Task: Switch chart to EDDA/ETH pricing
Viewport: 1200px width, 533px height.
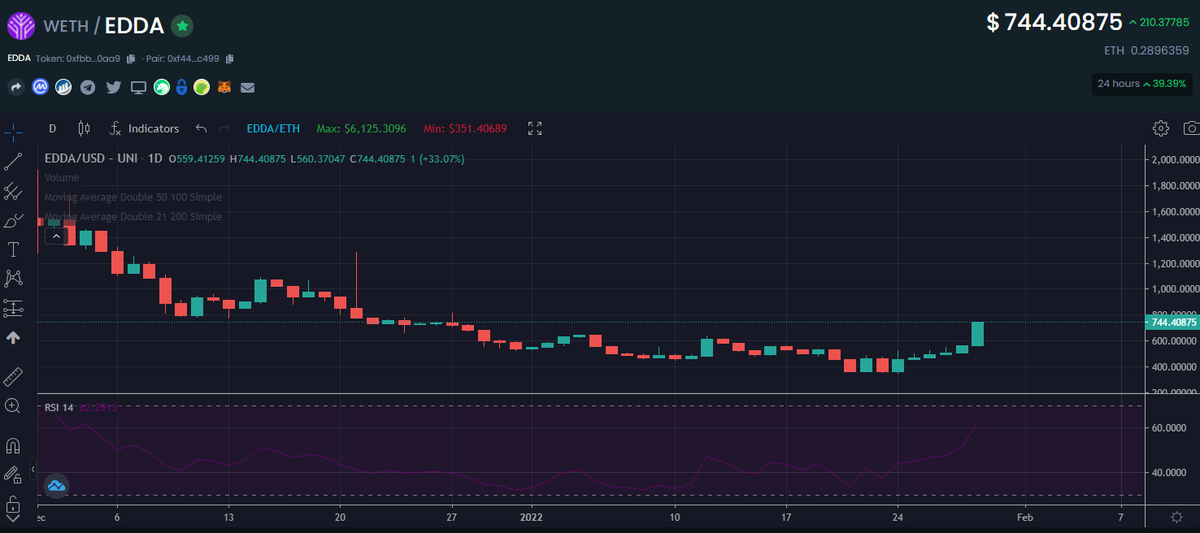Action: (273, 128)
